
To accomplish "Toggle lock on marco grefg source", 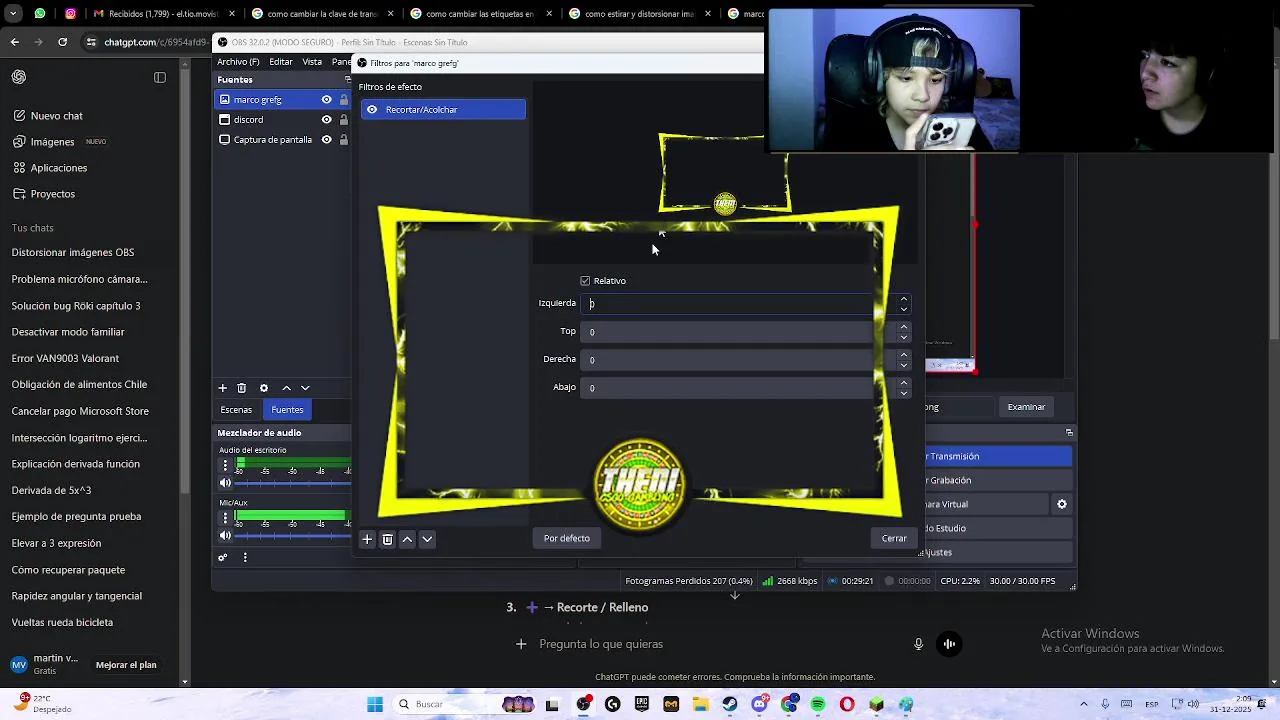I will (x=344, y=100).
